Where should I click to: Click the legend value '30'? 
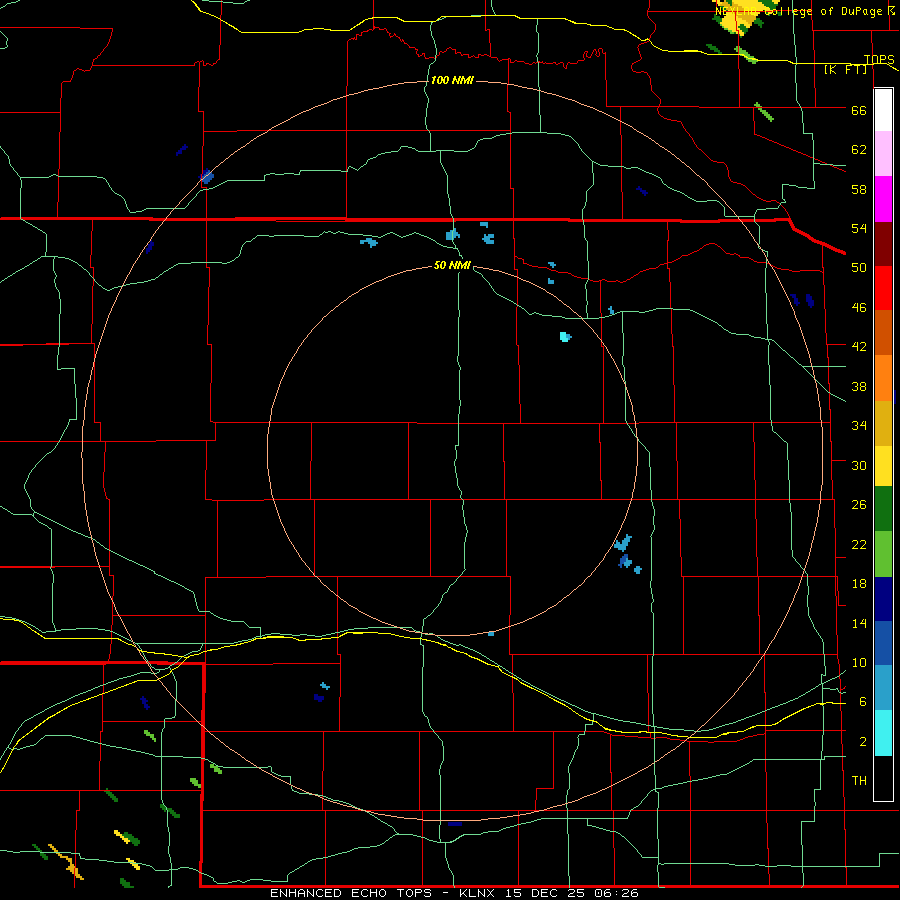pyautogui.click(x=859, y=465)
